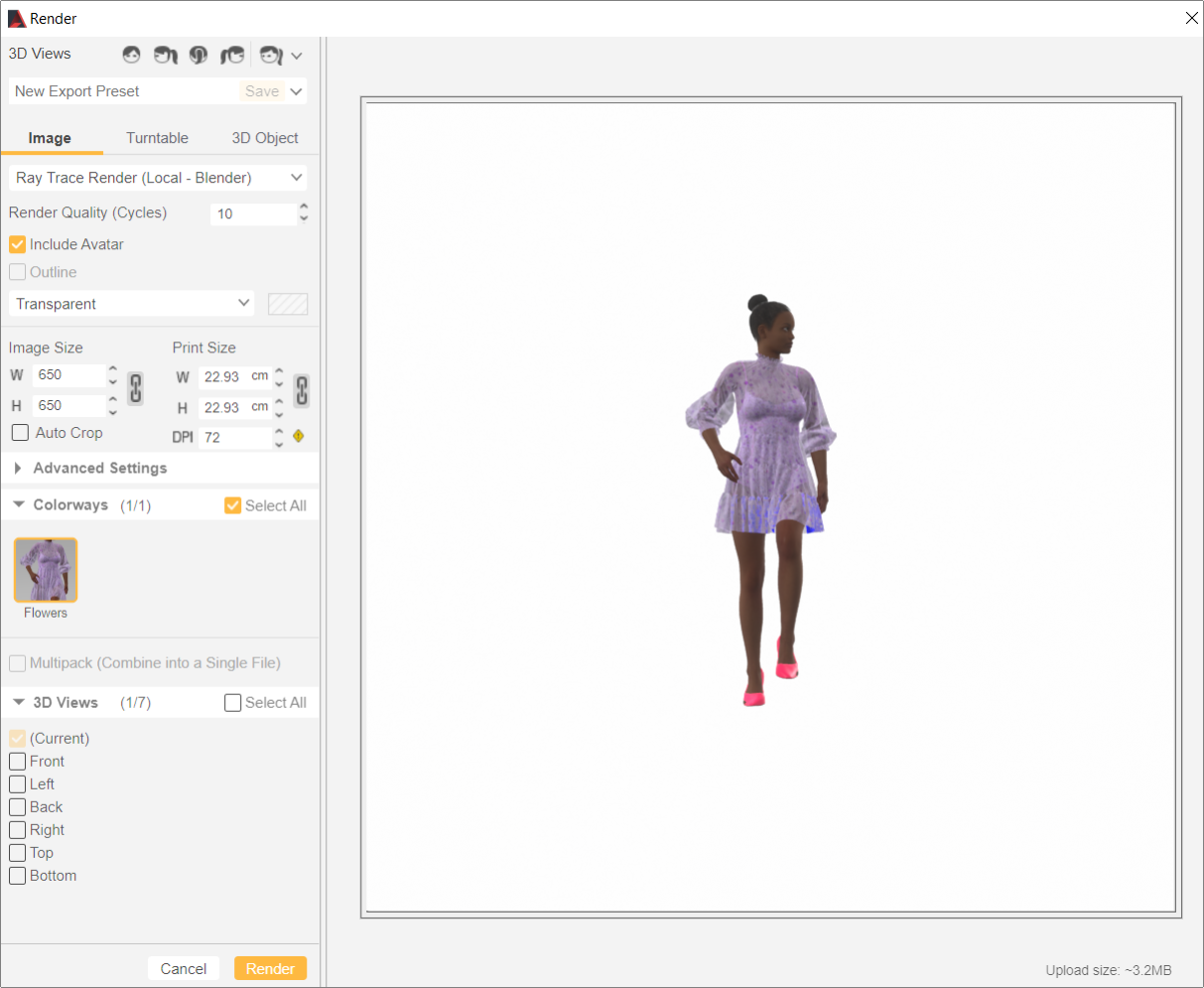
Task: Decrease the DPI value with down arrow
Action: coord(279,443)
